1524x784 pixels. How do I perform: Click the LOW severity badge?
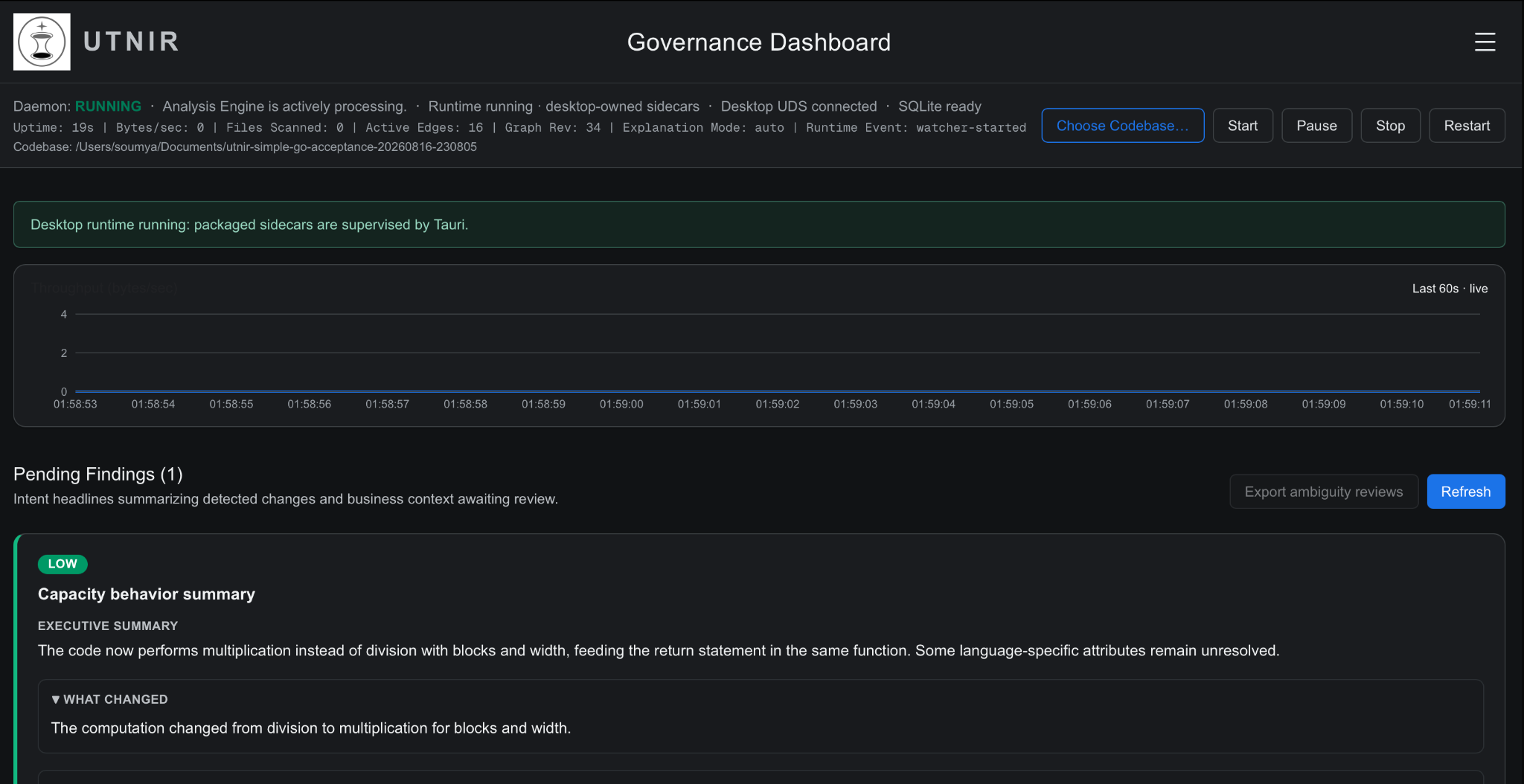click(x=63, y=564)
